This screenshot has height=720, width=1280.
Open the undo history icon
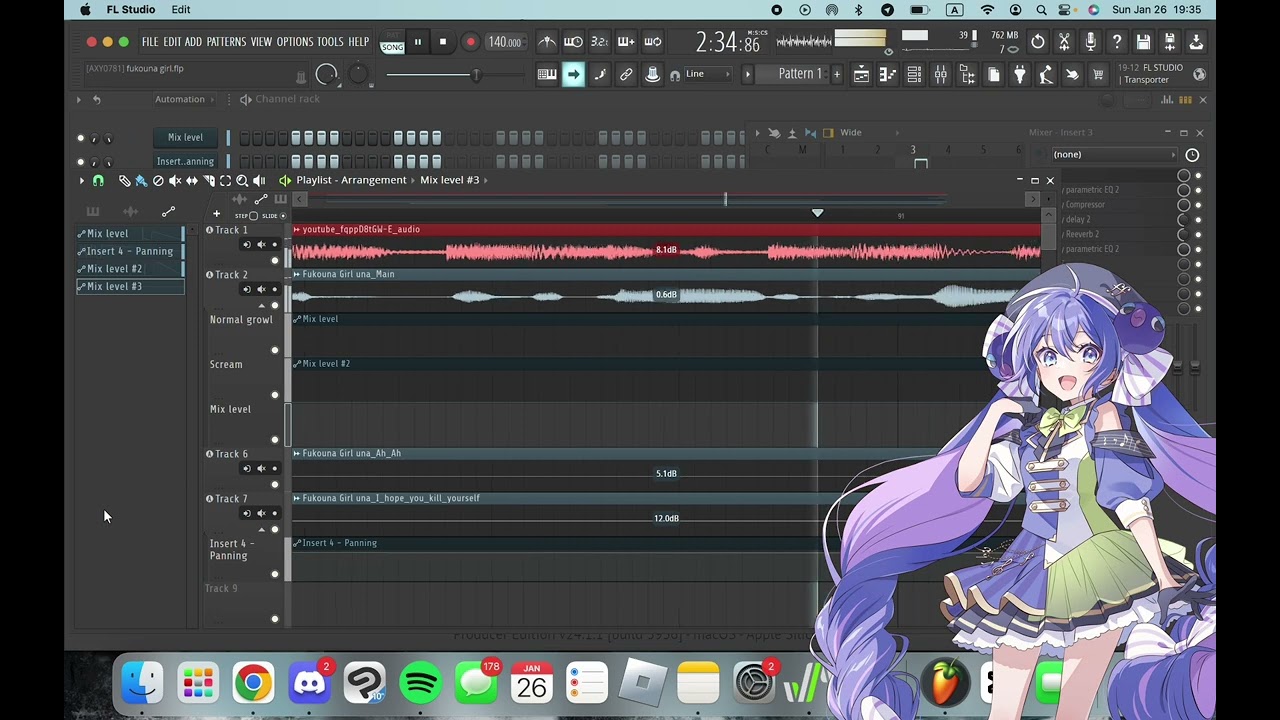tap(1038, 42)
